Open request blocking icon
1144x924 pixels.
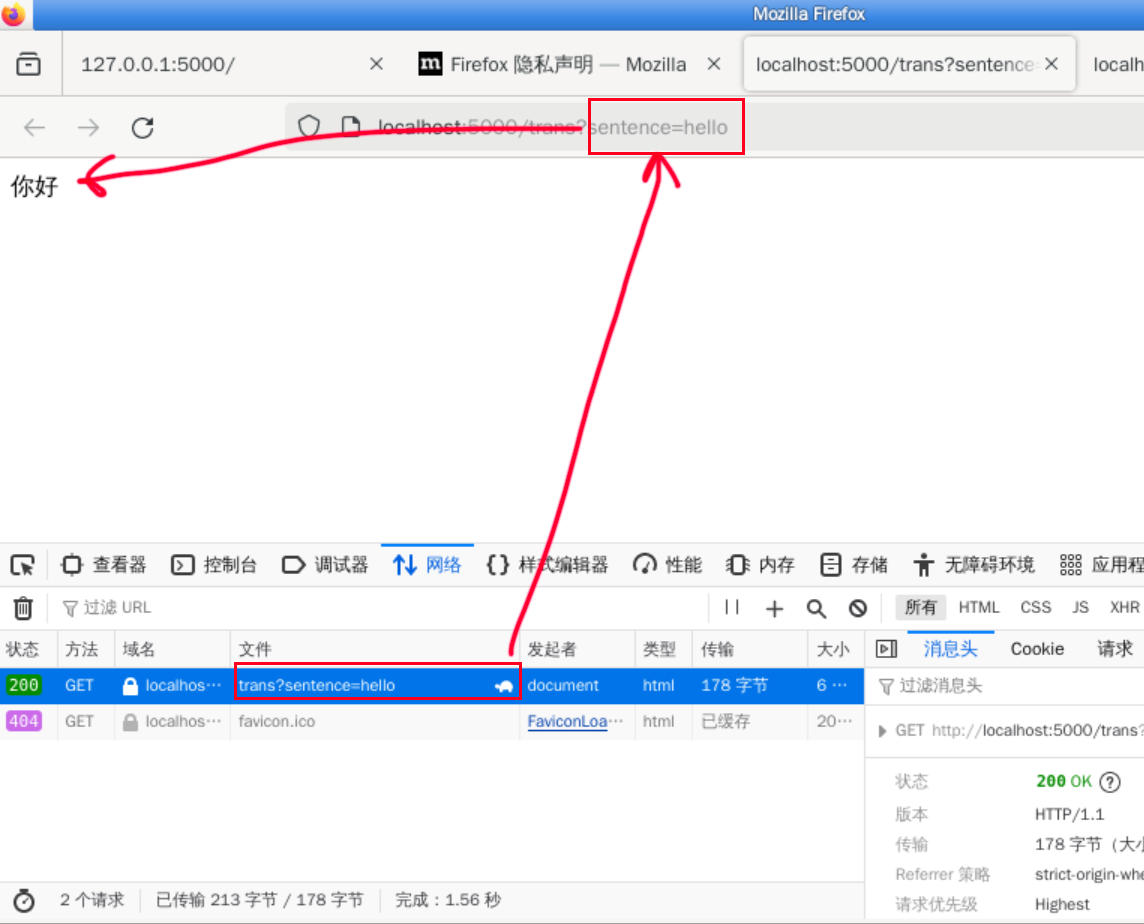tap(858, 608)
